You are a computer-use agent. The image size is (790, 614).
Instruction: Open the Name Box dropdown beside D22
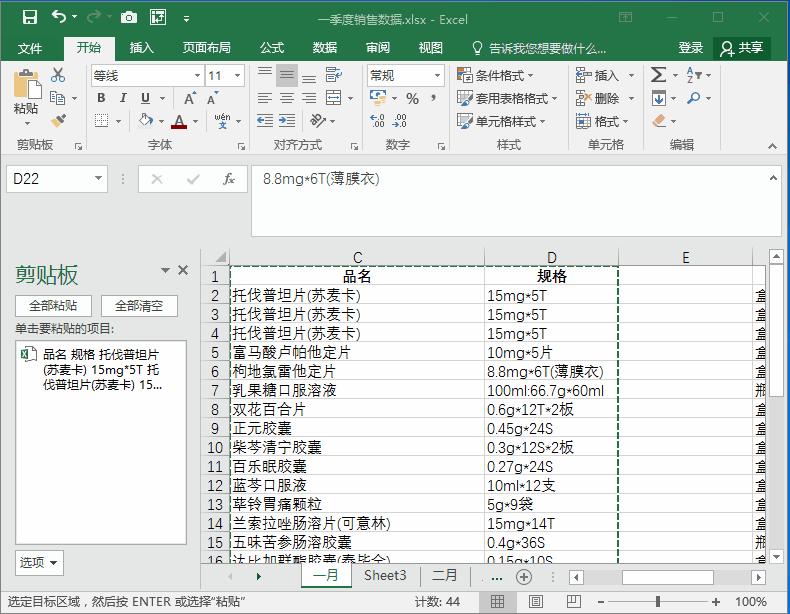(98, 178)
